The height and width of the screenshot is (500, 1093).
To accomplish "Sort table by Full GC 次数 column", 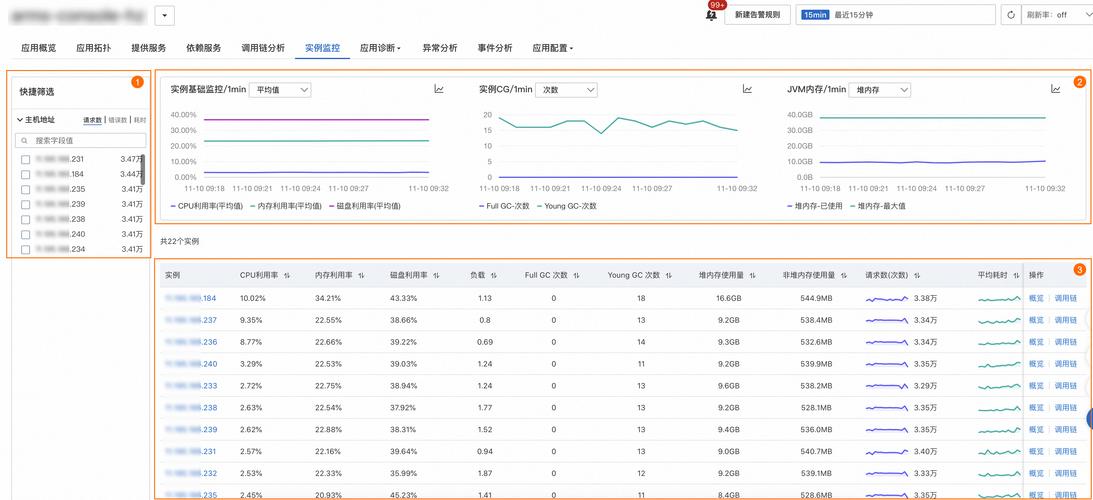I will tap(576, 275).
